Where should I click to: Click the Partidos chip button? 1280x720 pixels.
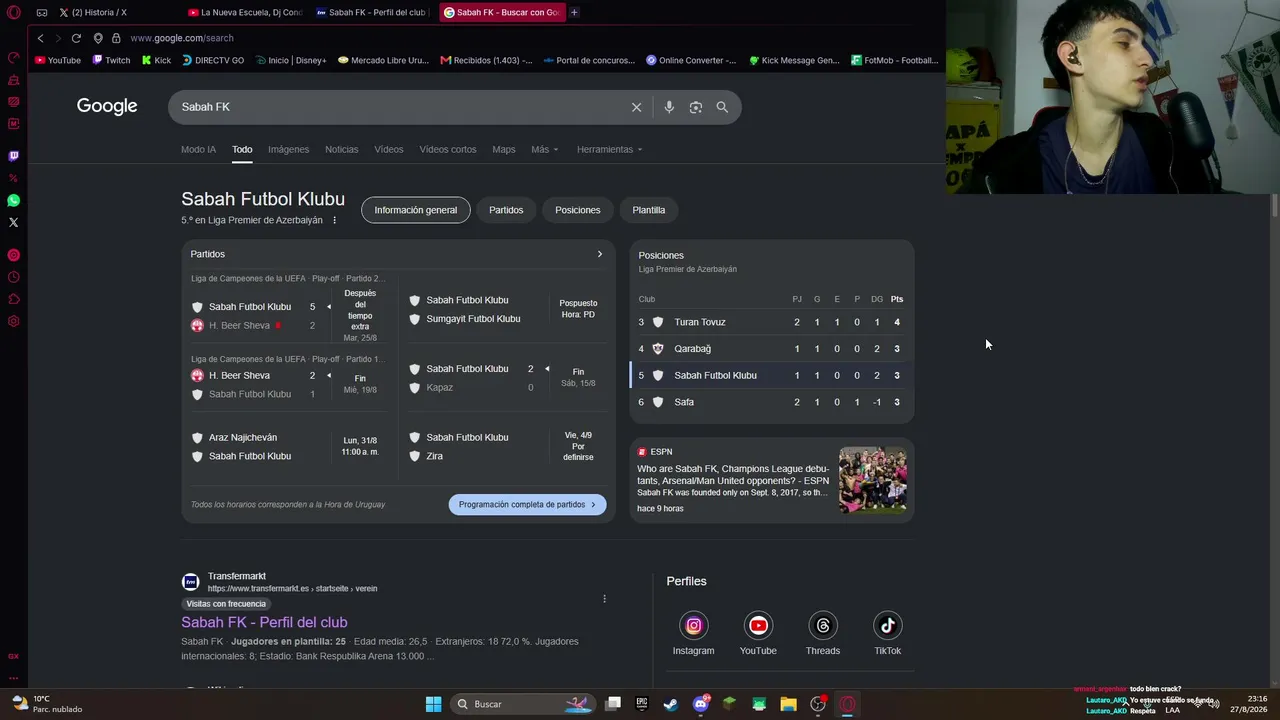click(x=506, y=210)
